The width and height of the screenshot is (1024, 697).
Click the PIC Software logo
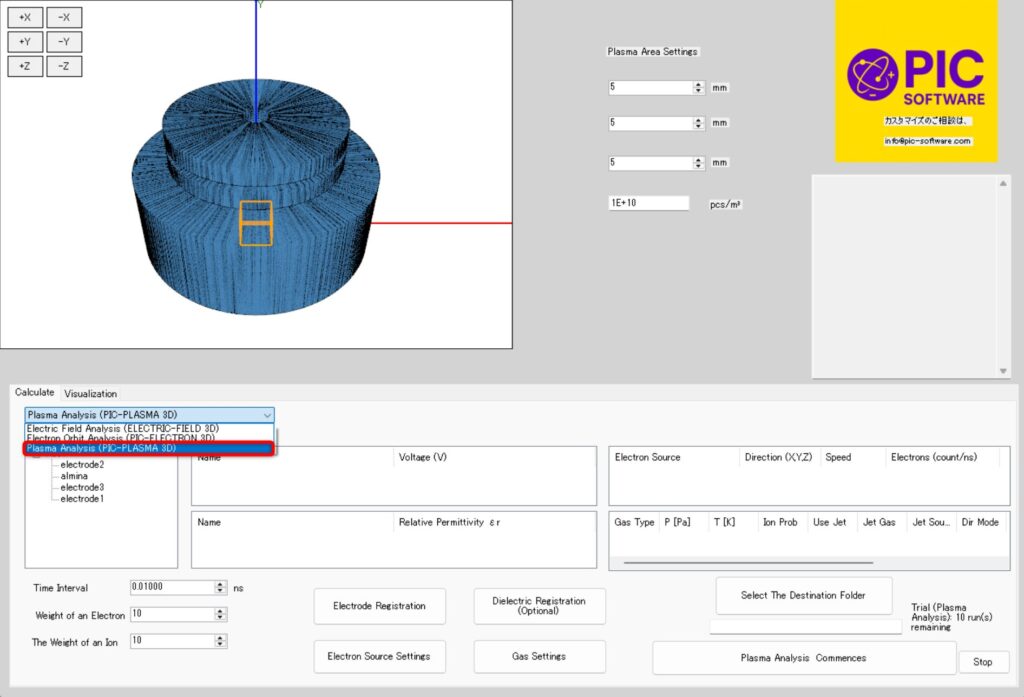916,78
